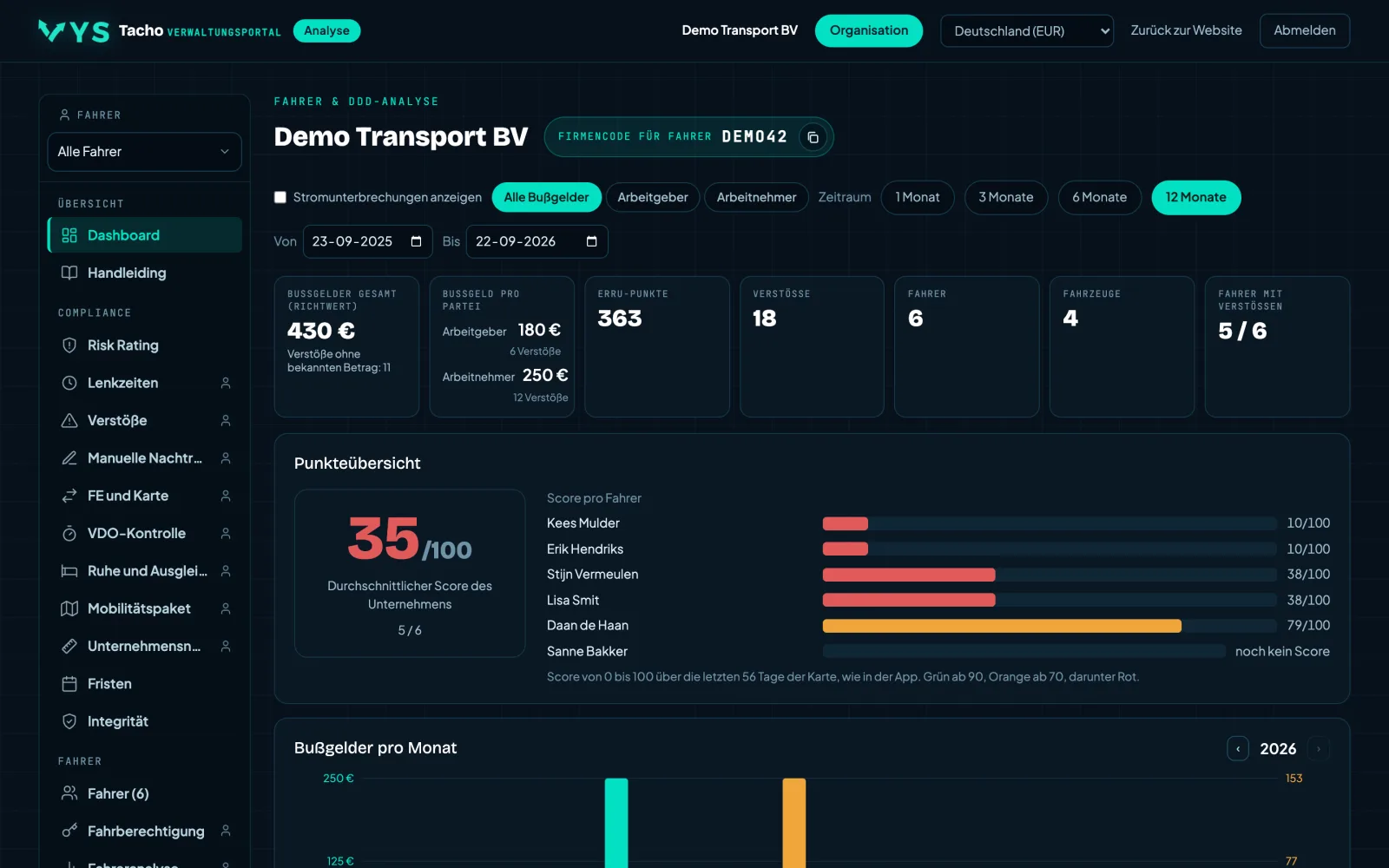This screenshot has height=868, width=1389.
Task: Open calendar picker for Von date
Action: tap(416, 241)
